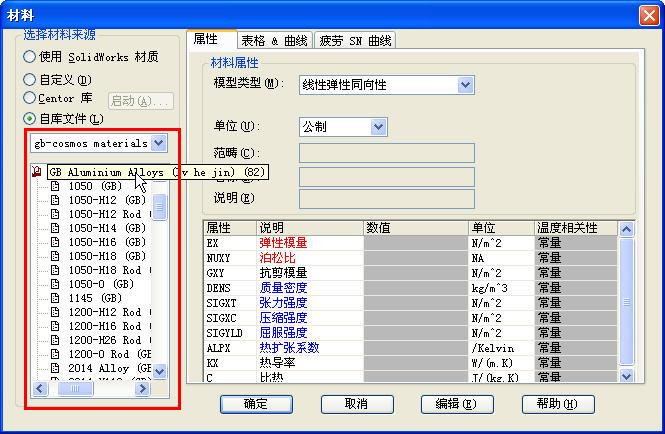665x434 pixels.
Task: Click the 取消 button
Action: click(x=357, y=404)
